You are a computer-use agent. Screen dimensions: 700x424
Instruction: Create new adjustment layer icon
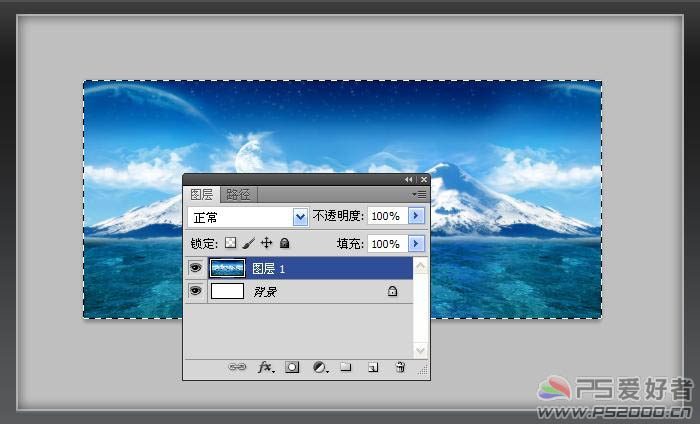tap(319, 367)
